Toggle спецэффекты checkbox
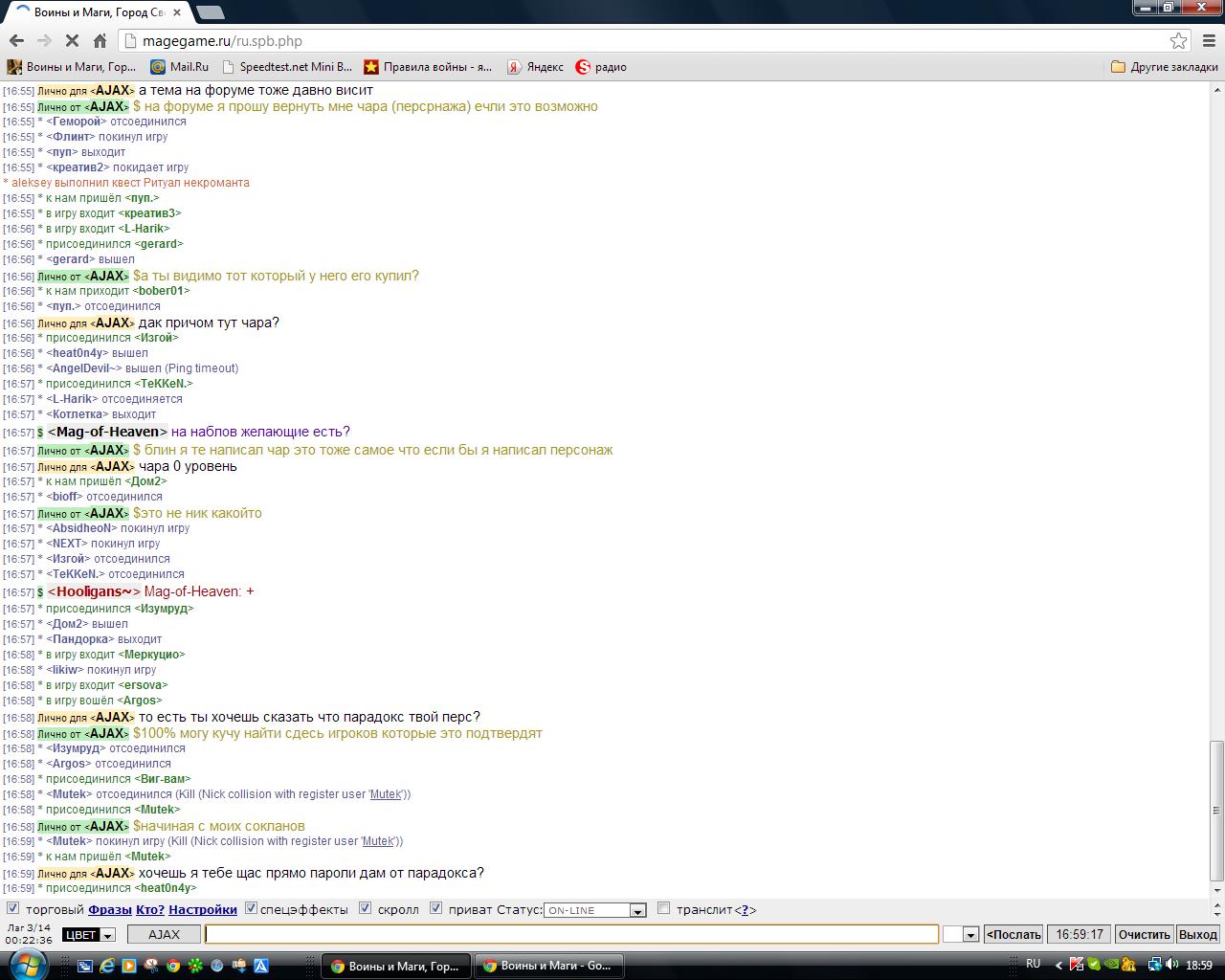This screenshot has height=980, width=1225. pyautogui.click(x=251, y=908)
